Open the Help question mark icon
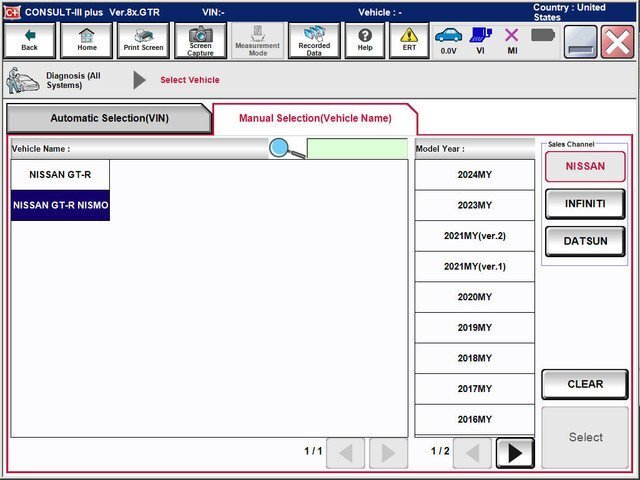This screenshot has height=480, width=640. tap(365, 40)
